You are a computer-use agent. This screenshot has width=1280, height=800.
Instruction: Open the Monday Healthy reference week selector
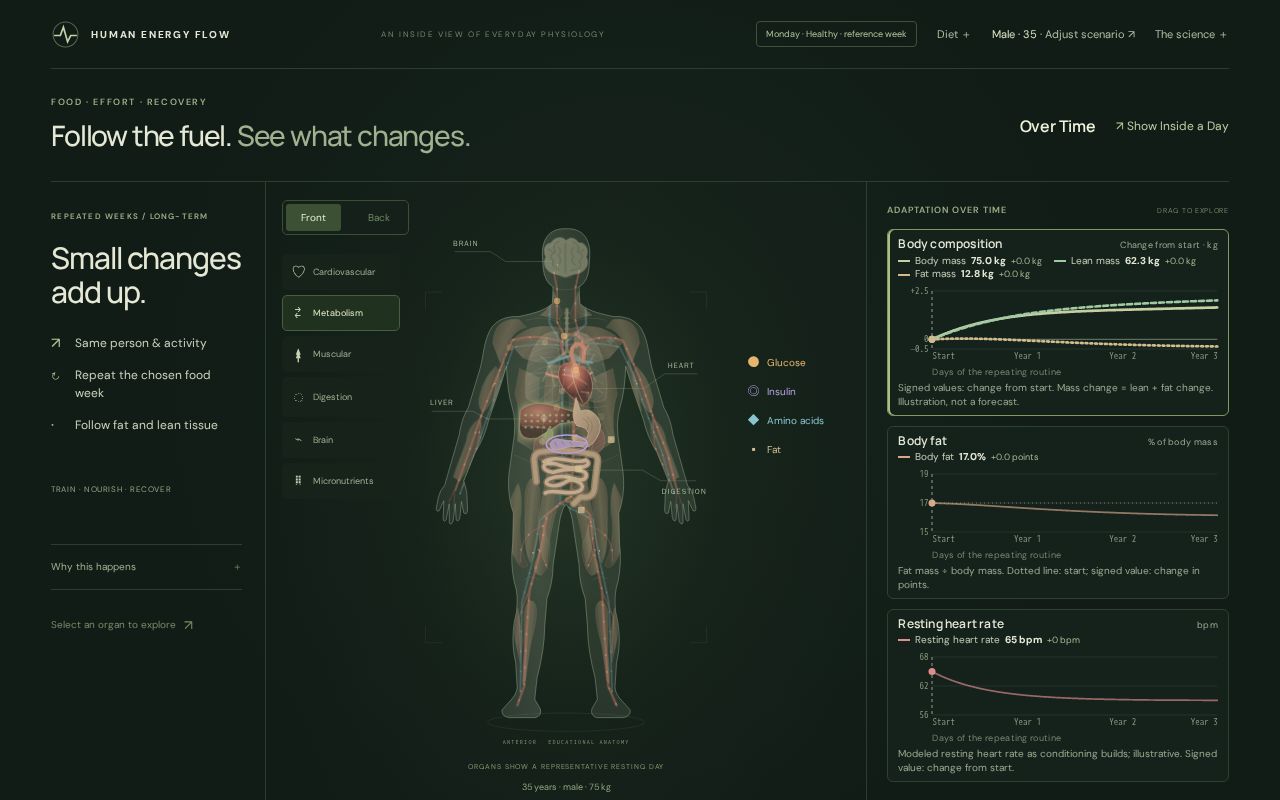click(836, 34)
